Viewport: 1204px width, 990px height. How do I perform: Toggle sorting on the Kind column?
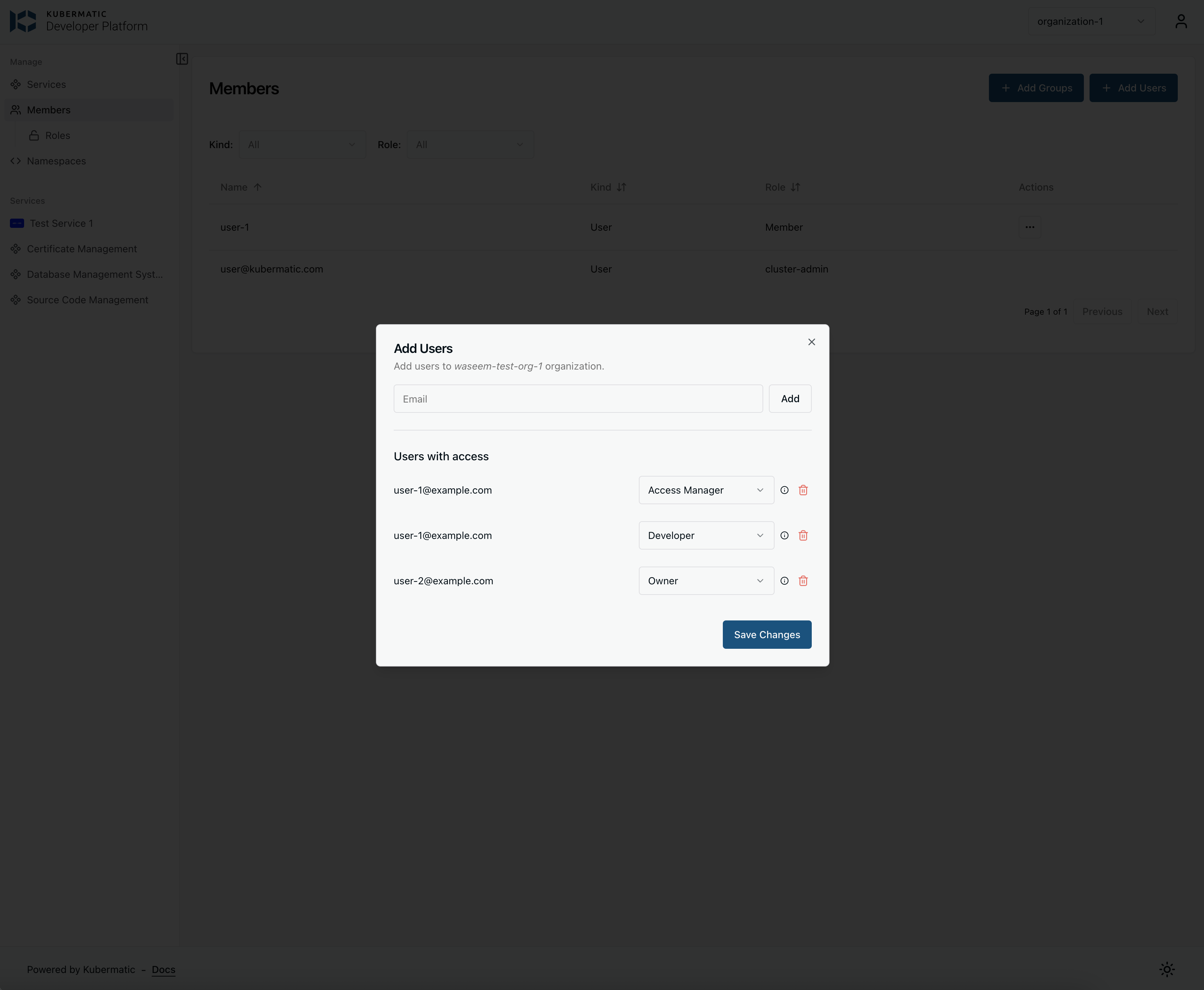tap(621, 187)
